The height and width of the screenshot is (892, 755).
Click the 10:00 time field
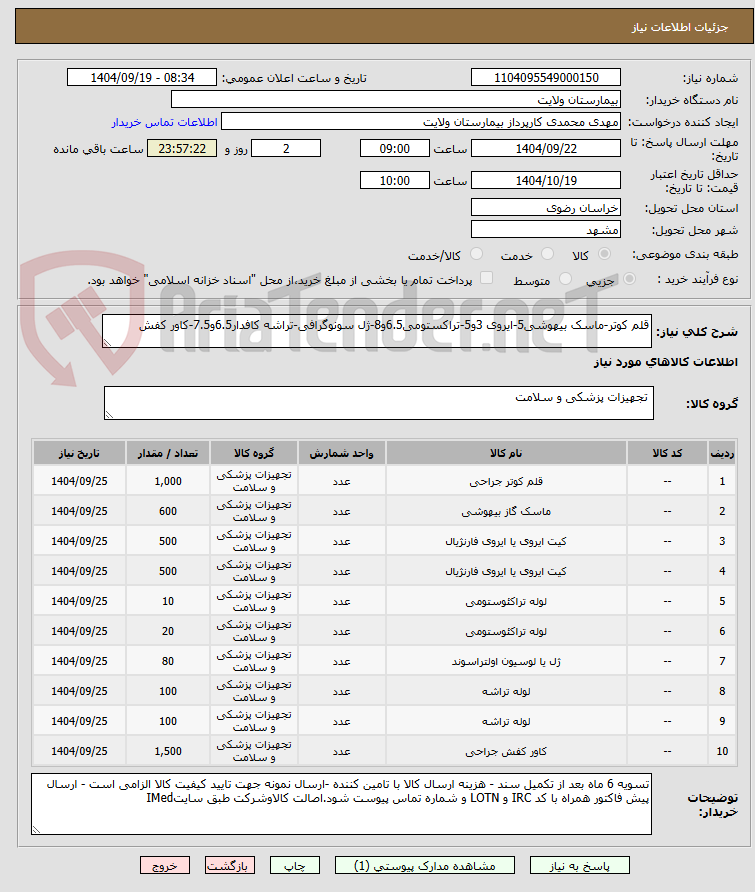coord(394,180)
